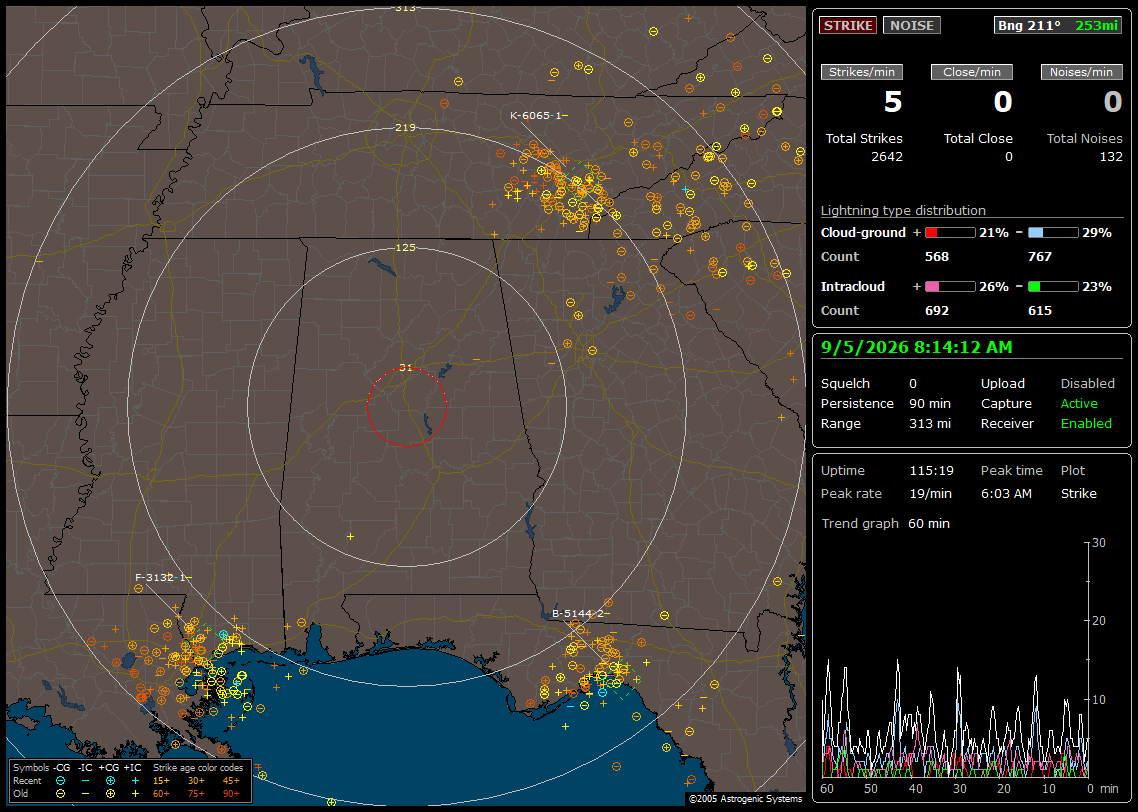Click the red center range circle
This screenshot has height=812, width=1138.
pyautogui.click(x=406, y=407)
